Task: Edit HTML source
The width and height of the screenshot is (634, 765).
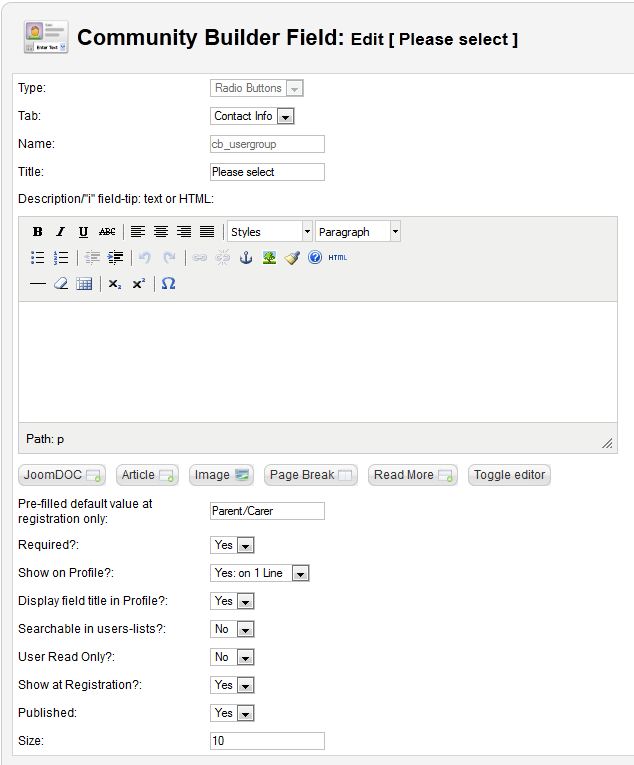Action: click(x=338, y=258)
